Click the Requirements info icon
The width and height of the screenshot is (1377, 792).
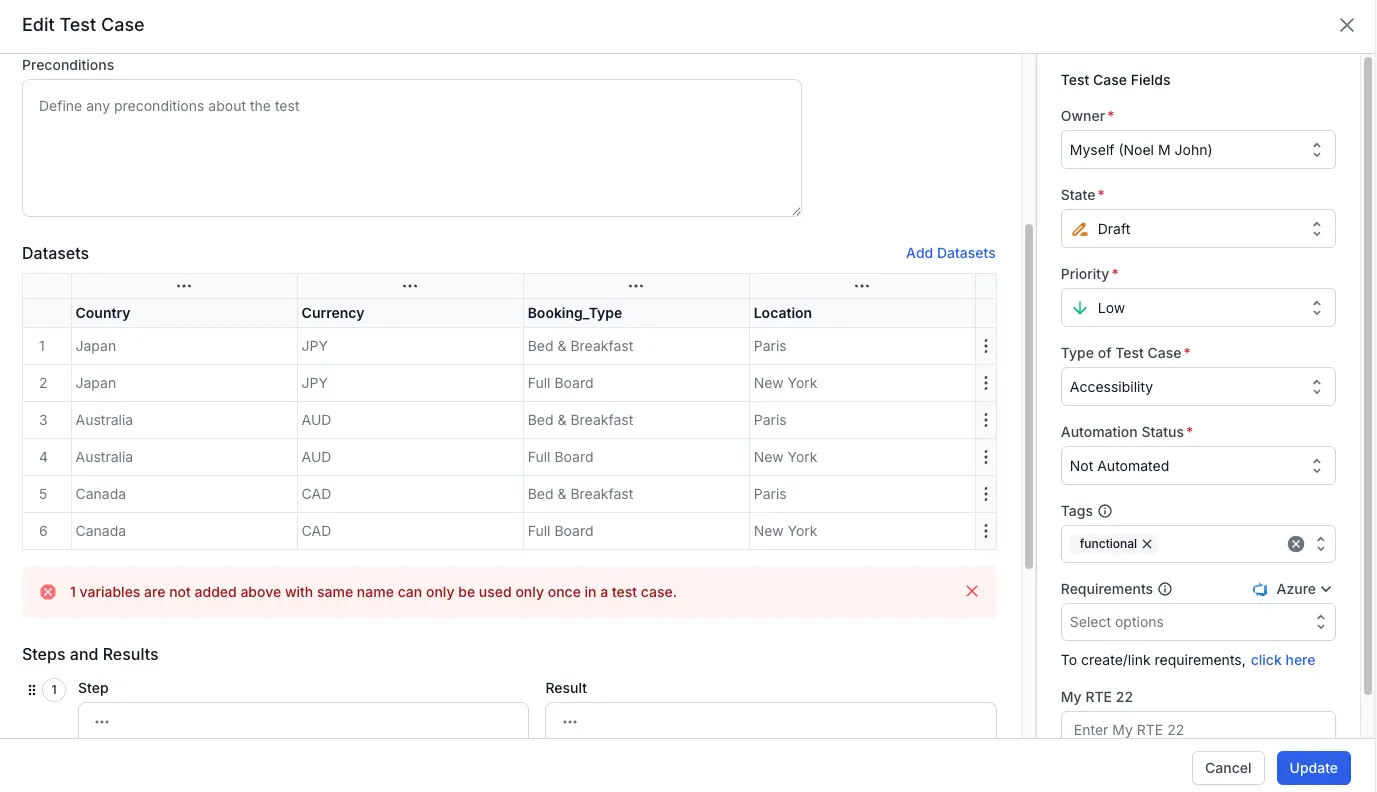[1165, 589]
